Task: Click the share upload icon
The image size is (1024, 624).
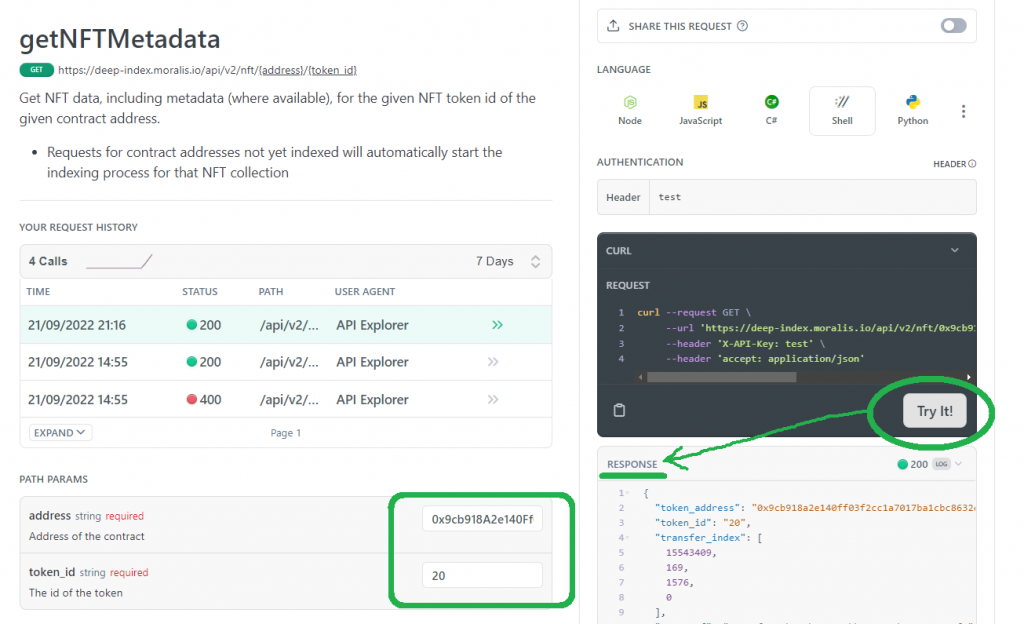Action: tap(613, 25)
